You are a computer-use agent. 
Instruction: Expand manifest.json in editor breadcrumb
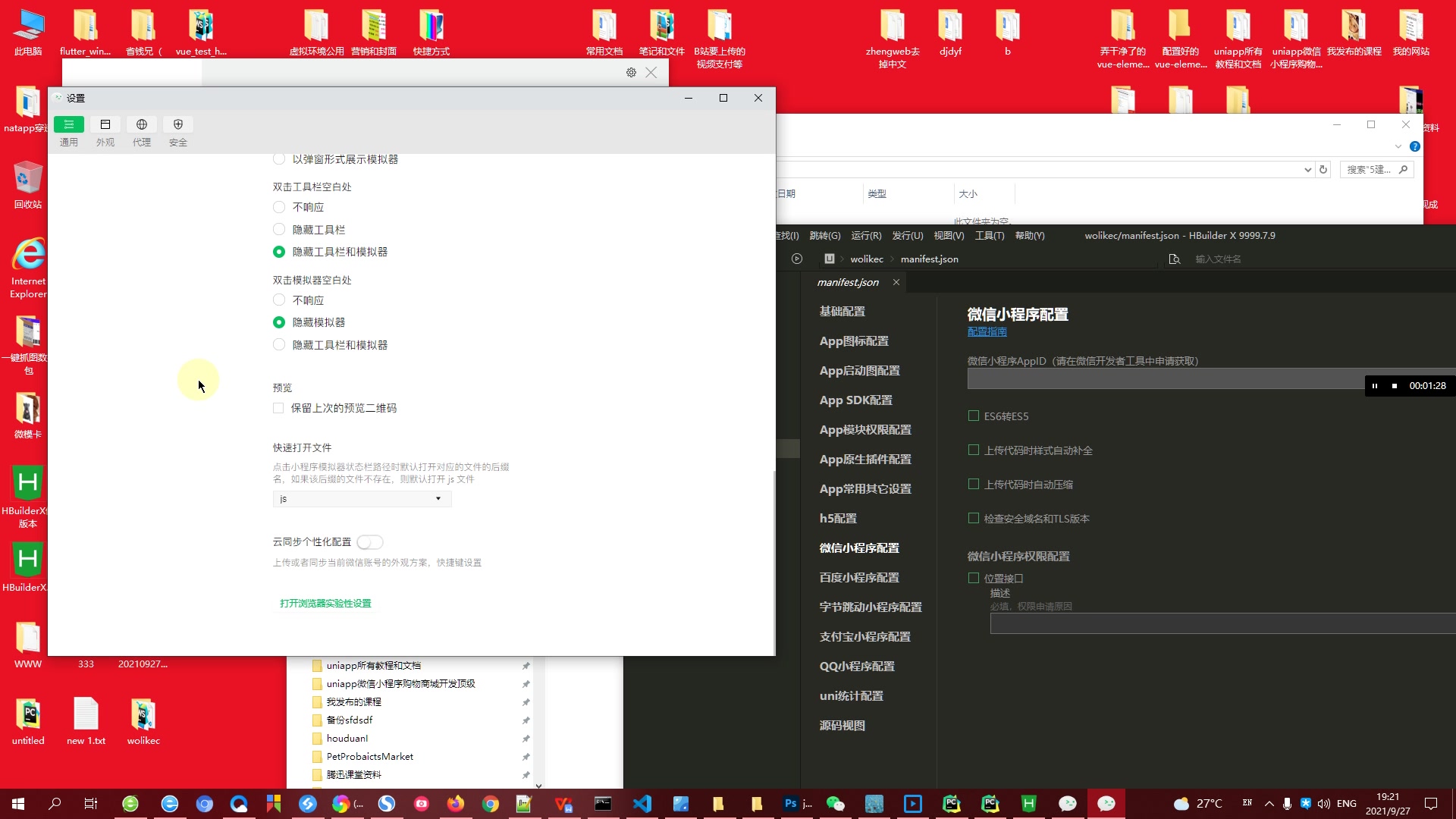pos(928,258)
